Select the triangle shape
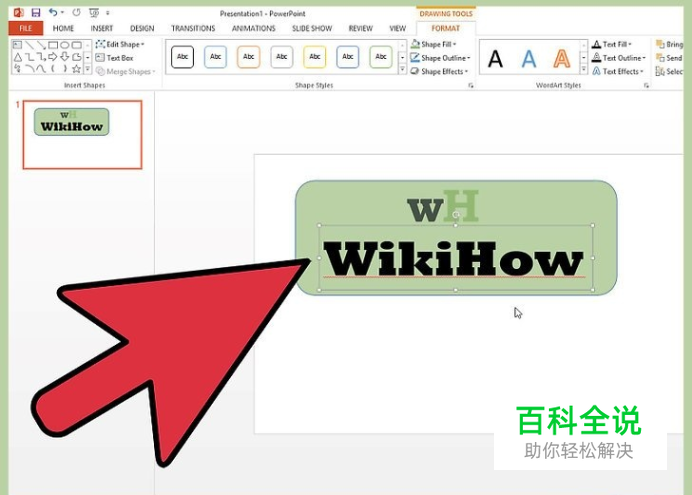Image resolution: width=692 pixels, height=495 pixels. tap(18, 57)
